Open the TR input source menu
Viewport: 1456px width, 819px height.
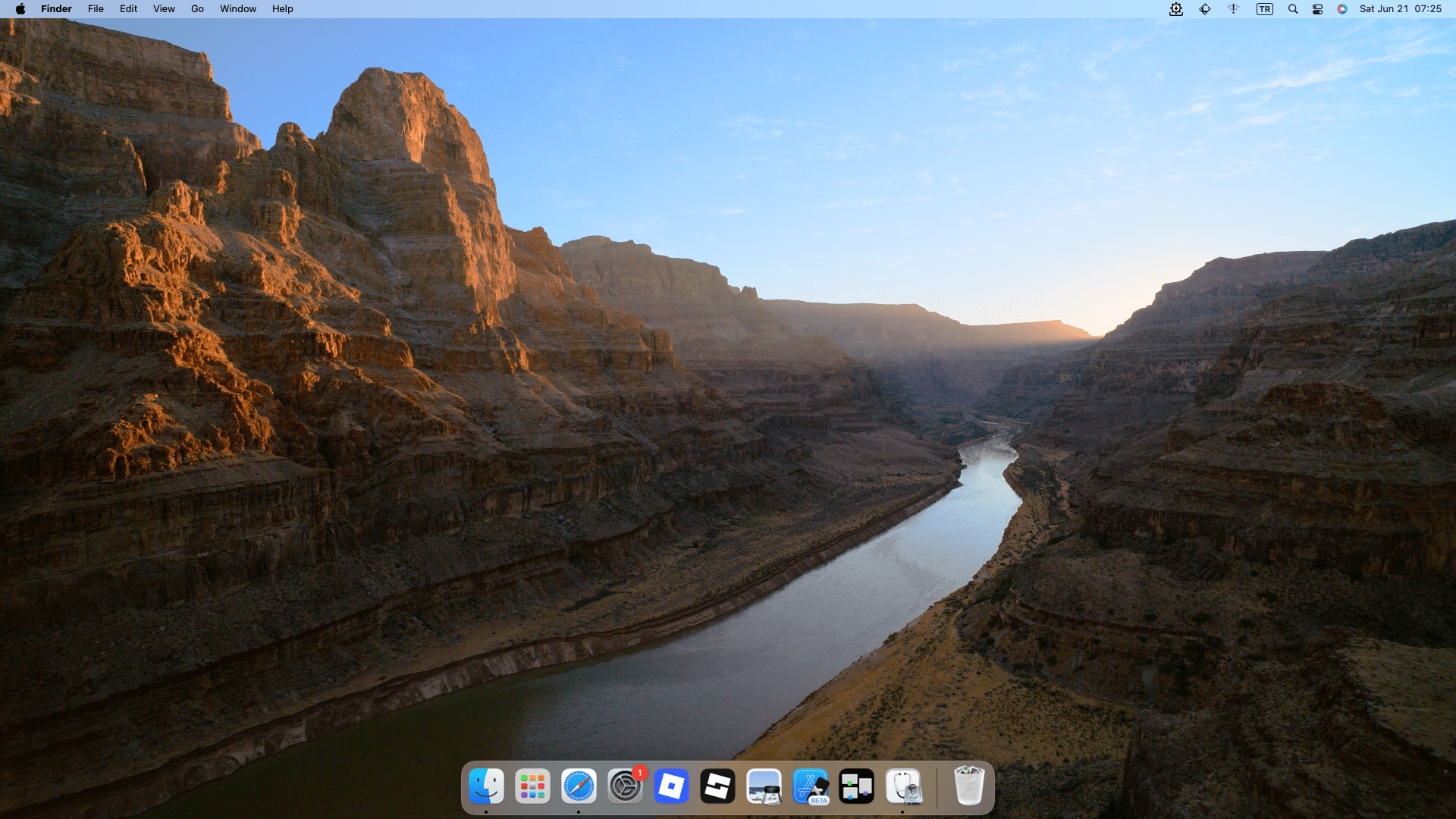[x=1263, y=9]
